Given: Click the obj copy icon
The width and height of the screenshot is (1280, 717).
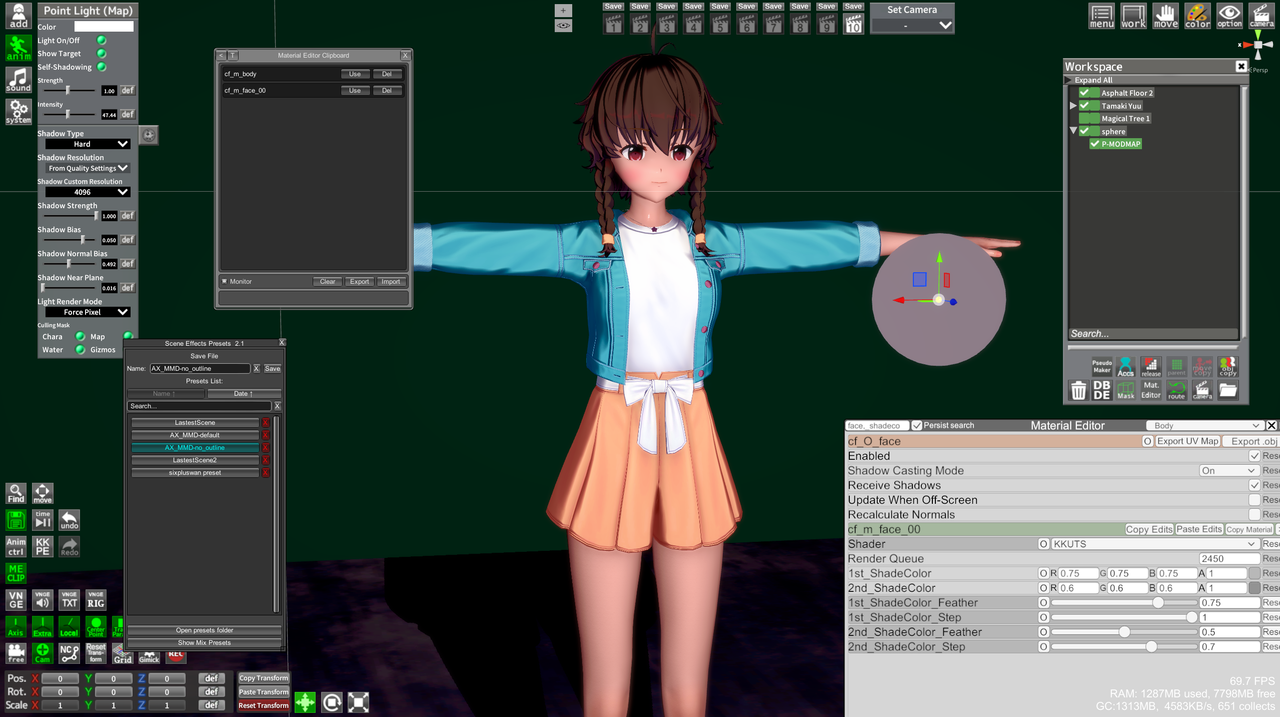Looking at the screenshot, I should pyautogui.click(x=1227, y=367).
